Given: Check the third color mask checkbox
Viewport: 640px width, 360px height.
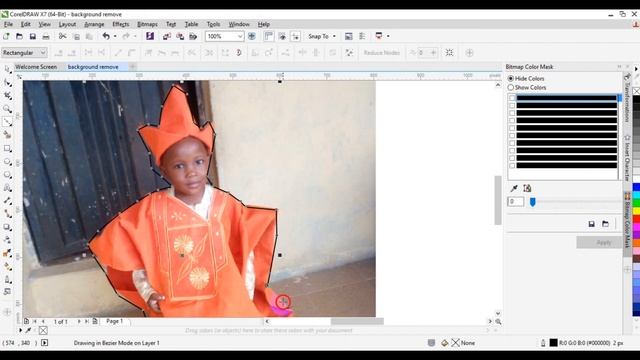Looking at the screenshot, I should click(512, 113).
